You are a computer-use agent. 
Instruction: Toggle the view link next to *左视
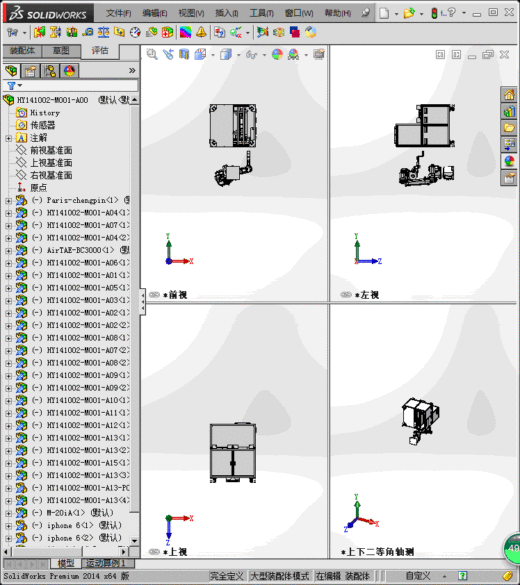[346, 295]
